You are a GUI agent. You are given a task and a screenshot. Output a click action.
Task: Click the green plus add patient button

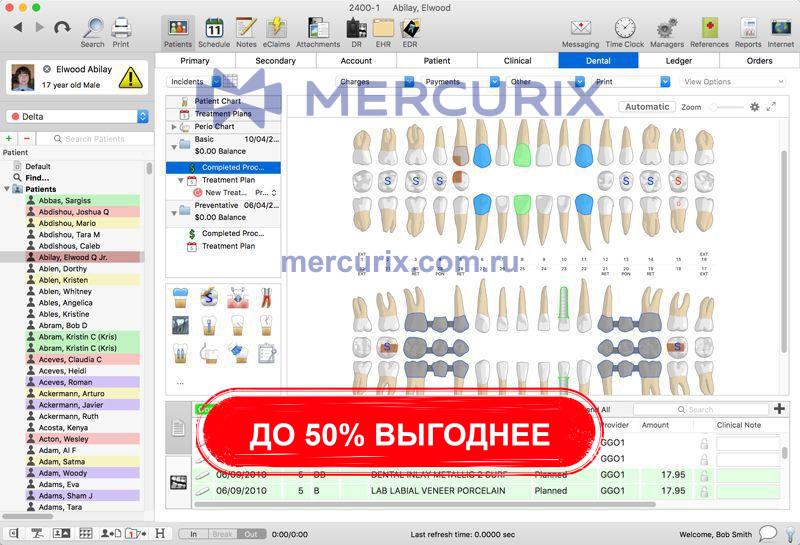pyautogui.click(x=9, y=138)
